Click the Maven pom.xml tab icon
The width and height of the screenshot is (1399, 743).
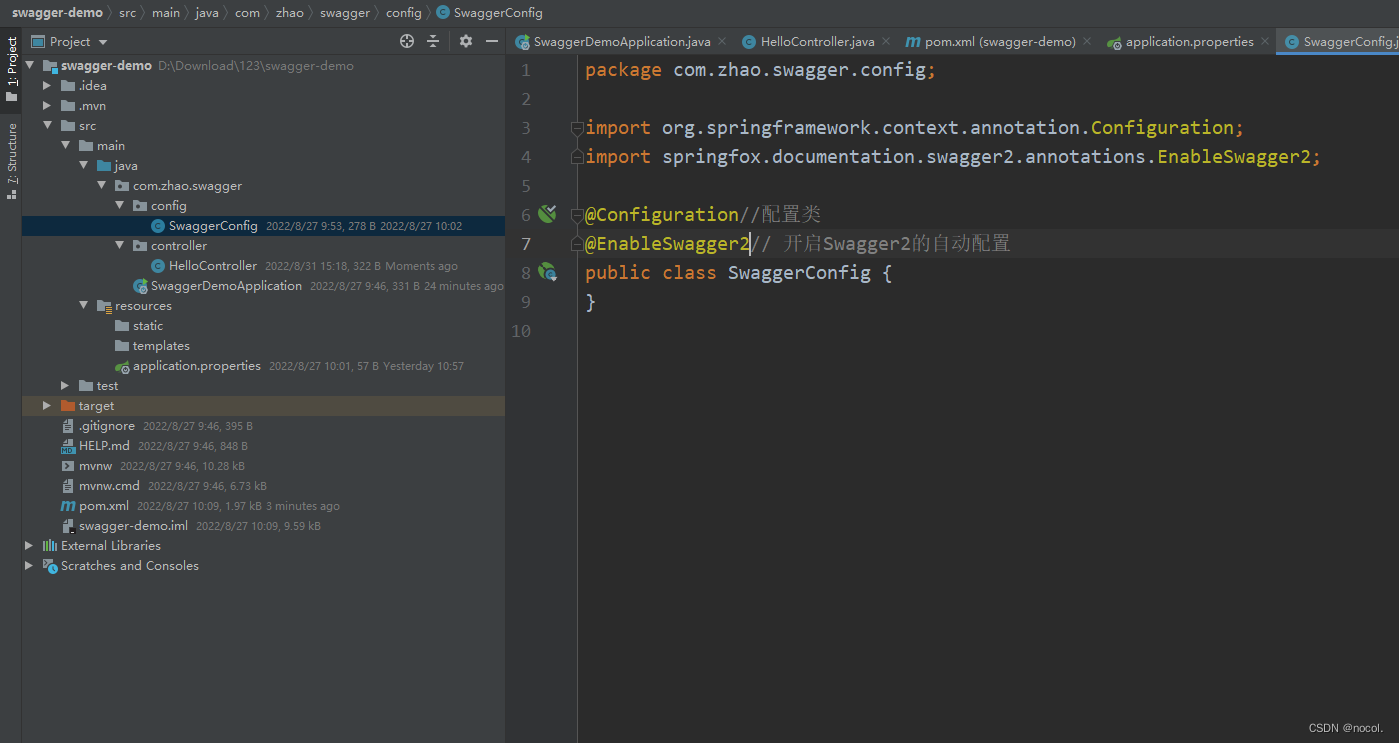pyautogui.click(x=913, y=42)
